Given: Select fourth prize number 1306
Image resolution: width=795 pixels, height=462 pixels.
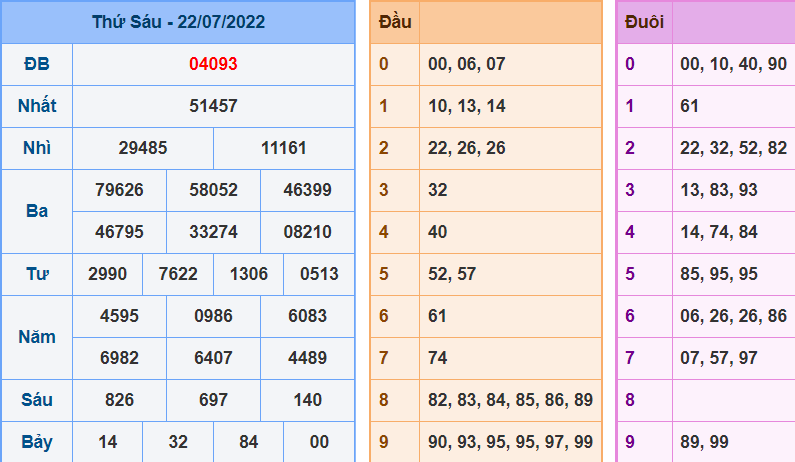Looking at the screenshot, I should pyautogui.click(x=248, y=274).
